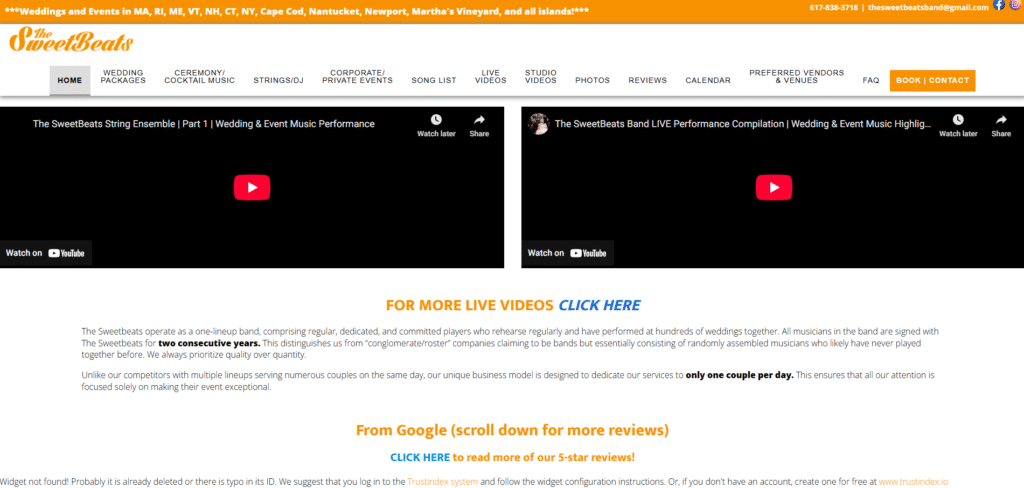Open Song List menu item
Screen dimensions: 1024x488
[433, 80]
